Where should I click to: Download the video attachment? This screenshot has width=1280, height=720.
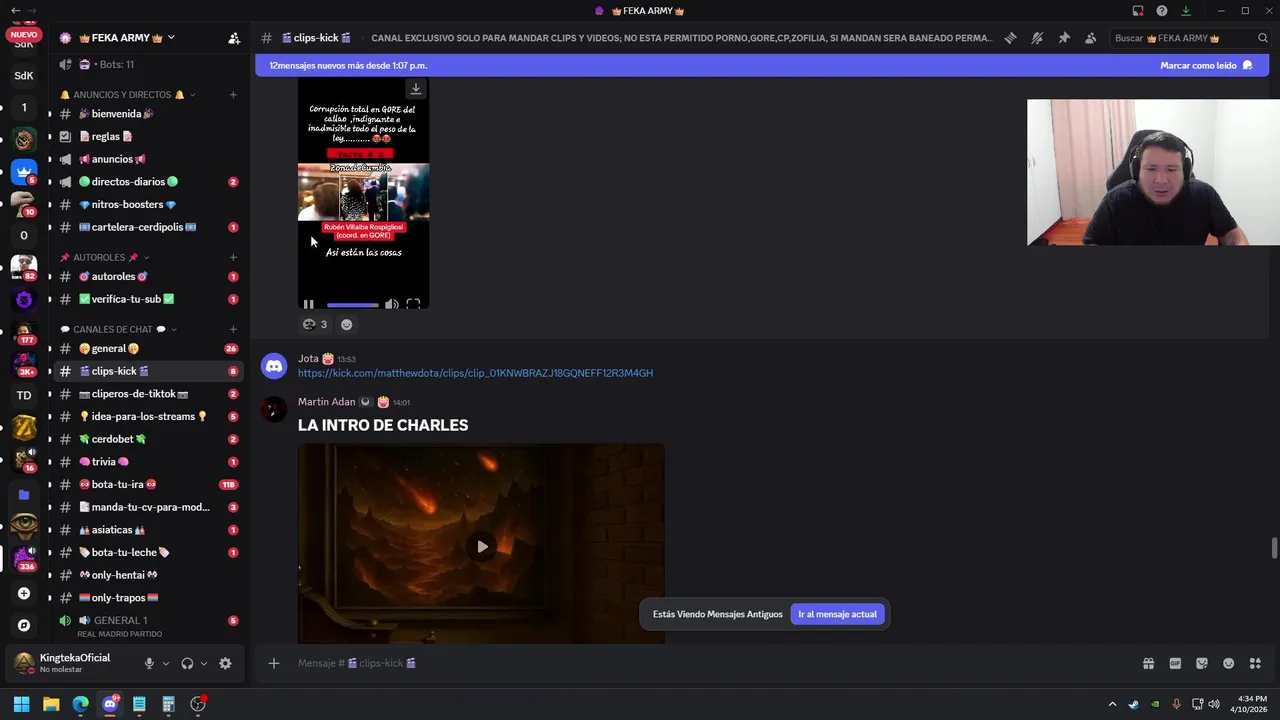(416, 89)
